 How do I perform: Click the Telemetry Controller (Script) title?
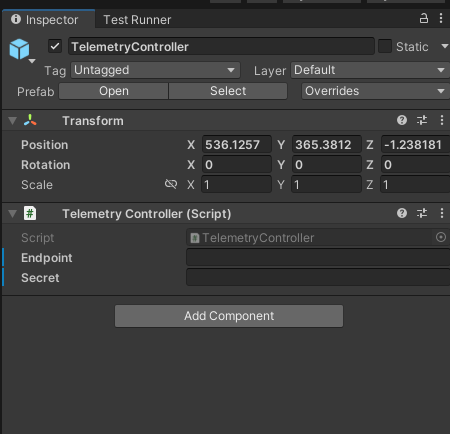[x=147, y=214]
